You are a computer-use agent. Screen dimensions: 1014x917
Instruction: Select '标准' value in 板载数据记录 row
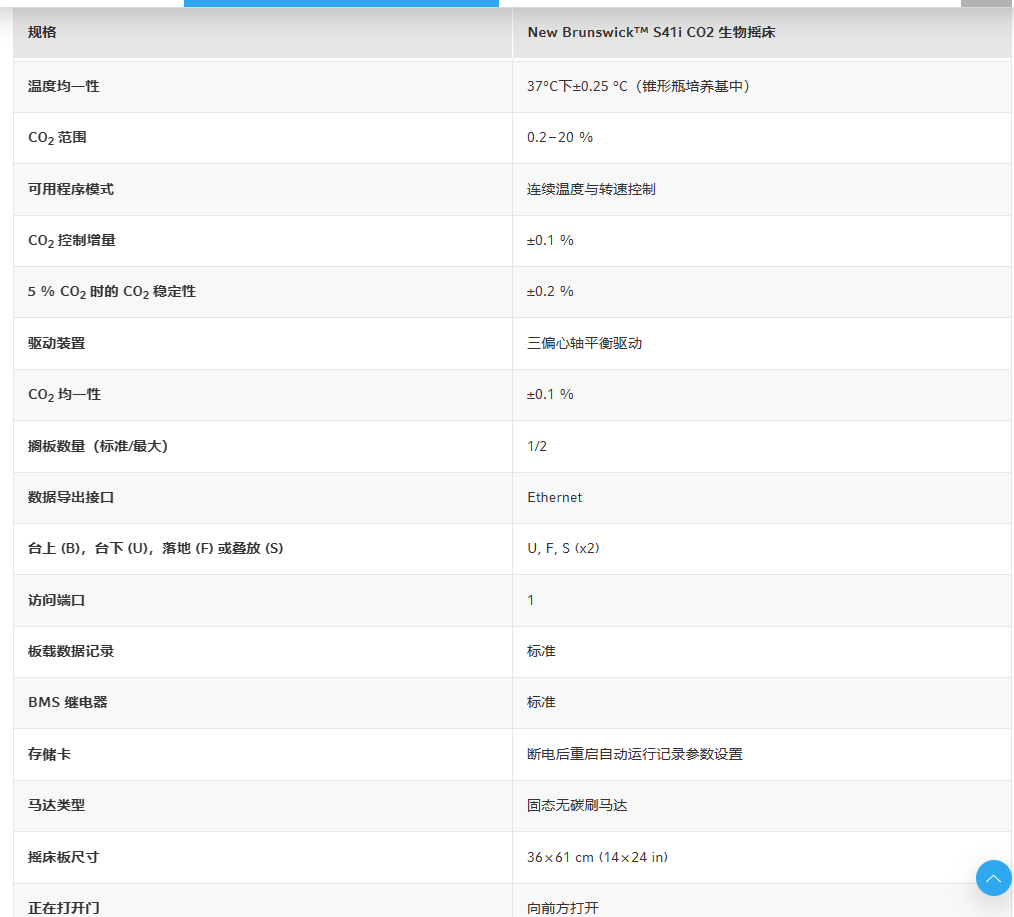pyautogui.click(x=541, y=651)
